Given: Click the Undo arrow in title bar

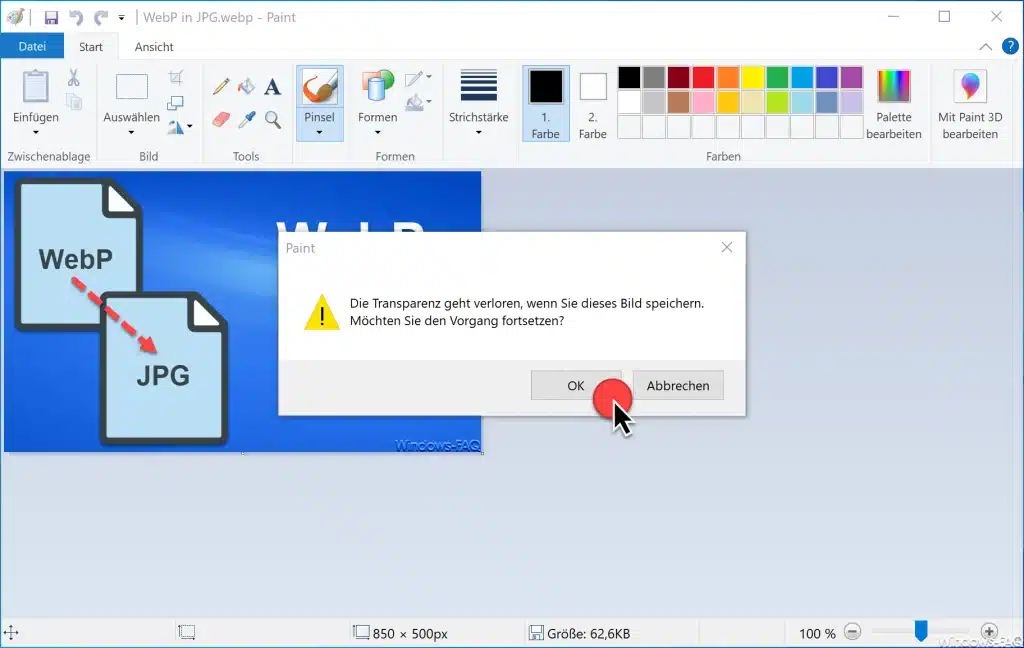Looking at the screenshot, I should point(76,18).
